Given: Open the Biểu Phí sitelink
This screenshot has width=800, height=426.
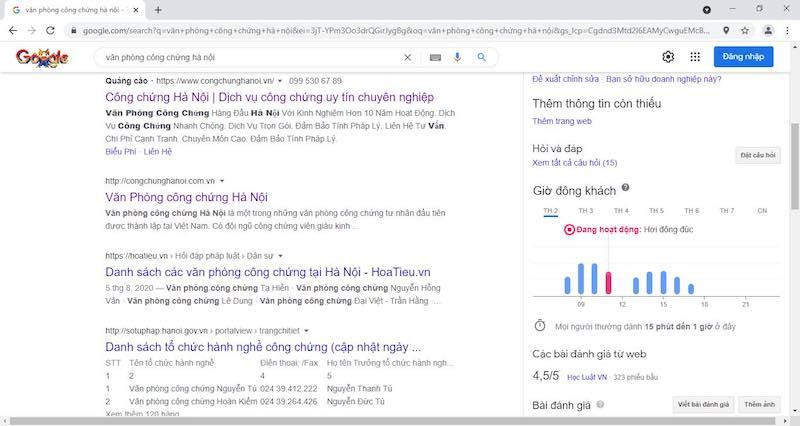Looking at the screenshot, I should tap(121, 152).
